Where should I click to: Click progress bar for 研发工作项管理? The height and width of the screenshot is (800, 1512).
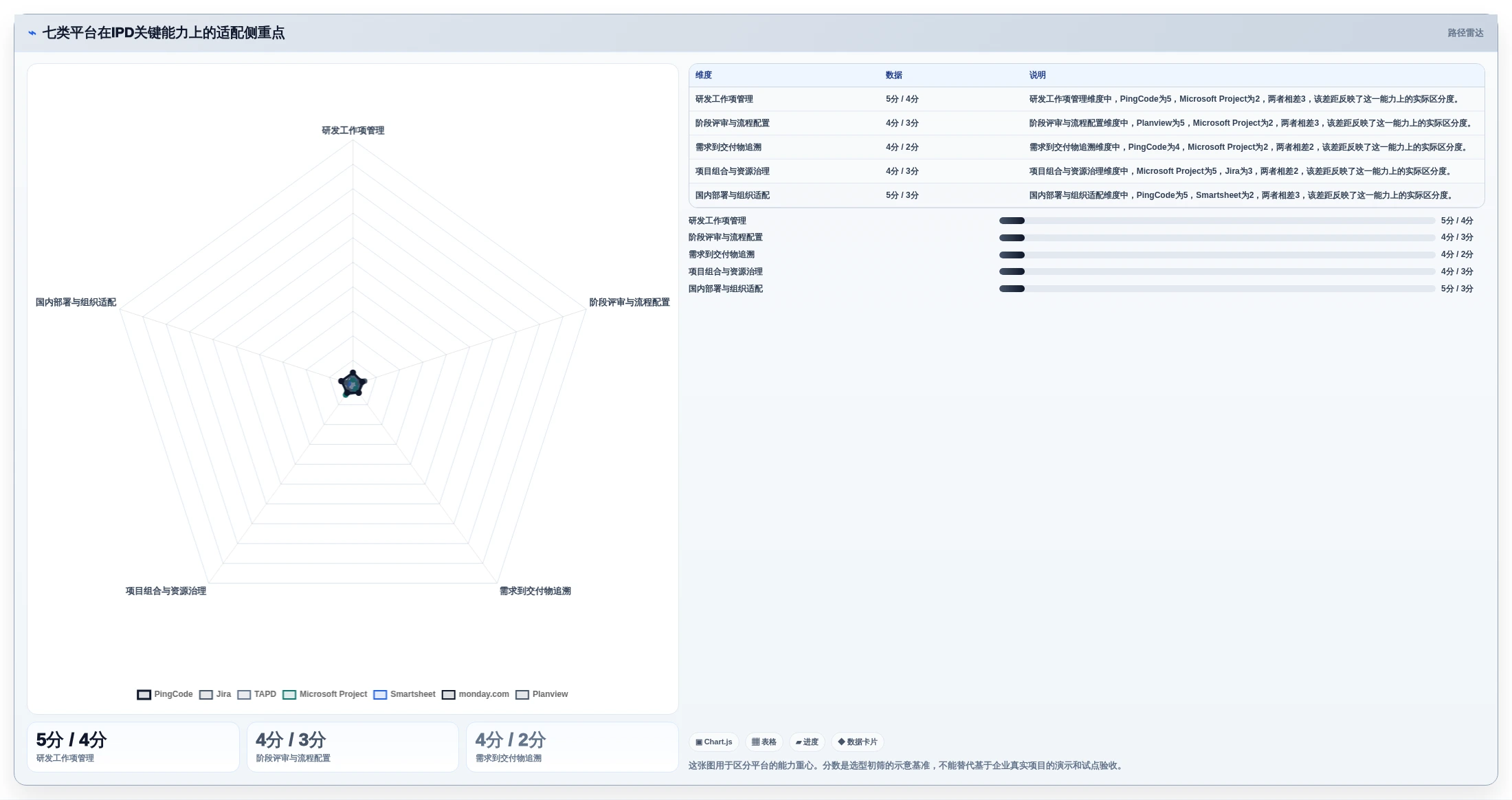click(x=1216, y=221)
